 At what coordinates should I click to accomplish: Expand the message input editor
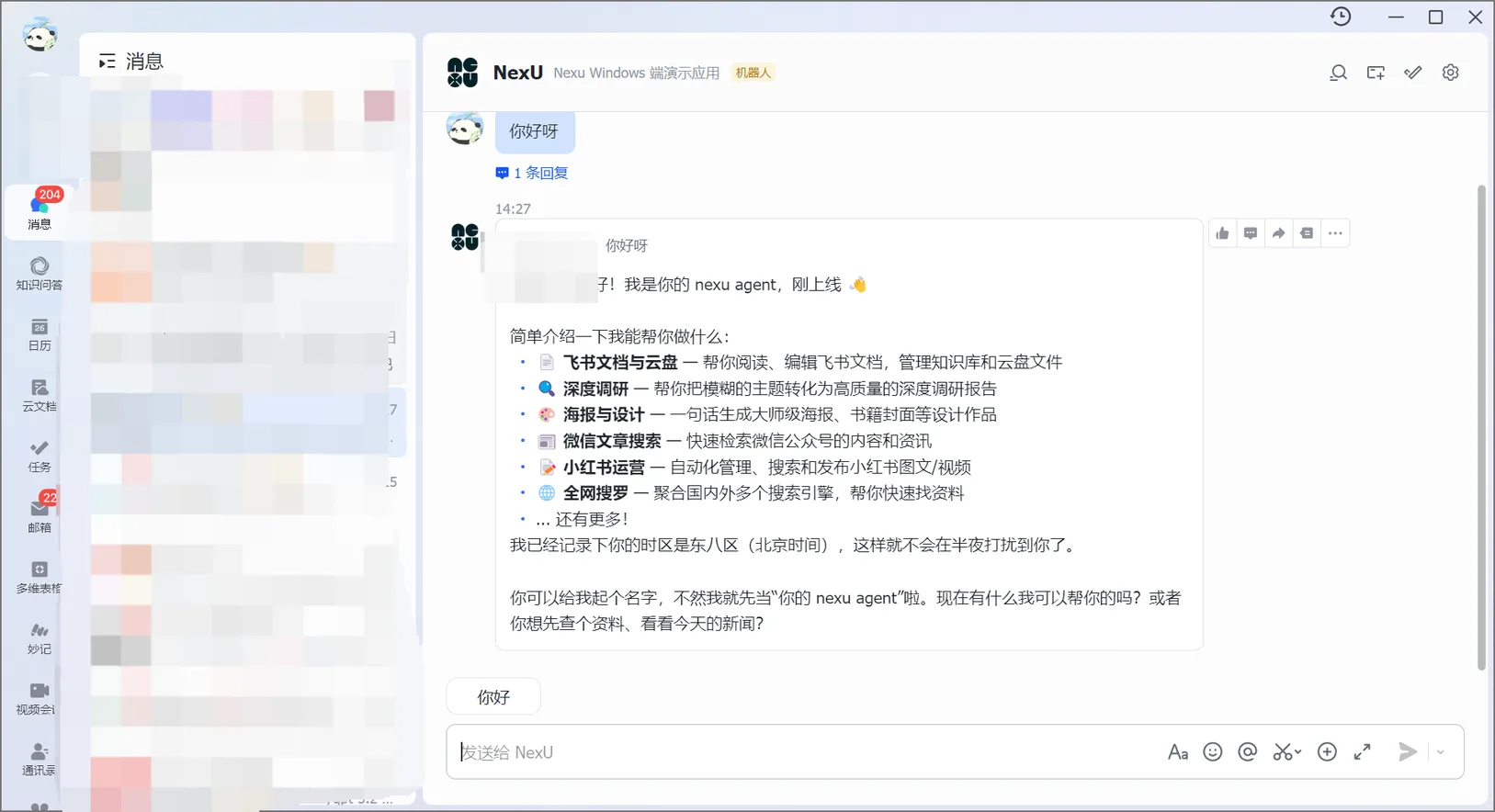(1363, 752)
